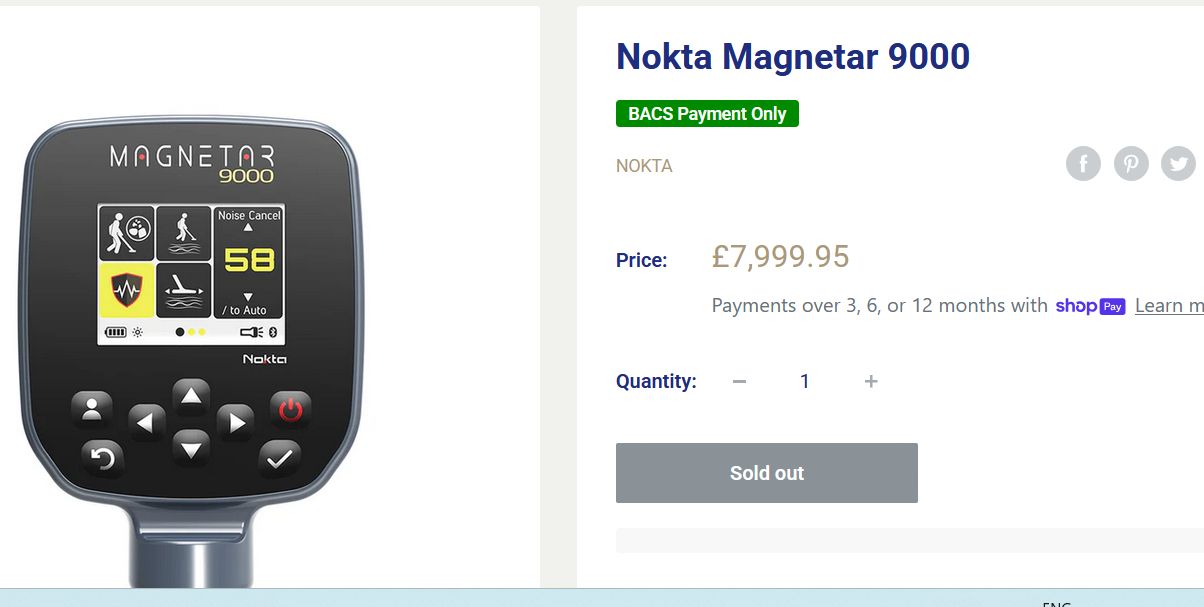Screen dimensions: 1204x607
Task: Share product on Twitter
Action: pyautogui.click(x=1178, y=163)
